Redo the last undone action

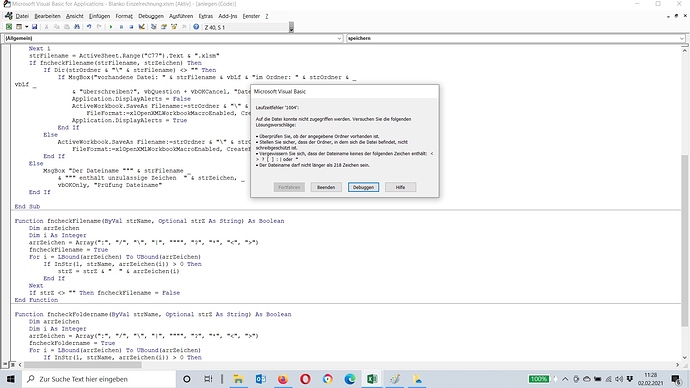pos(99,27)
